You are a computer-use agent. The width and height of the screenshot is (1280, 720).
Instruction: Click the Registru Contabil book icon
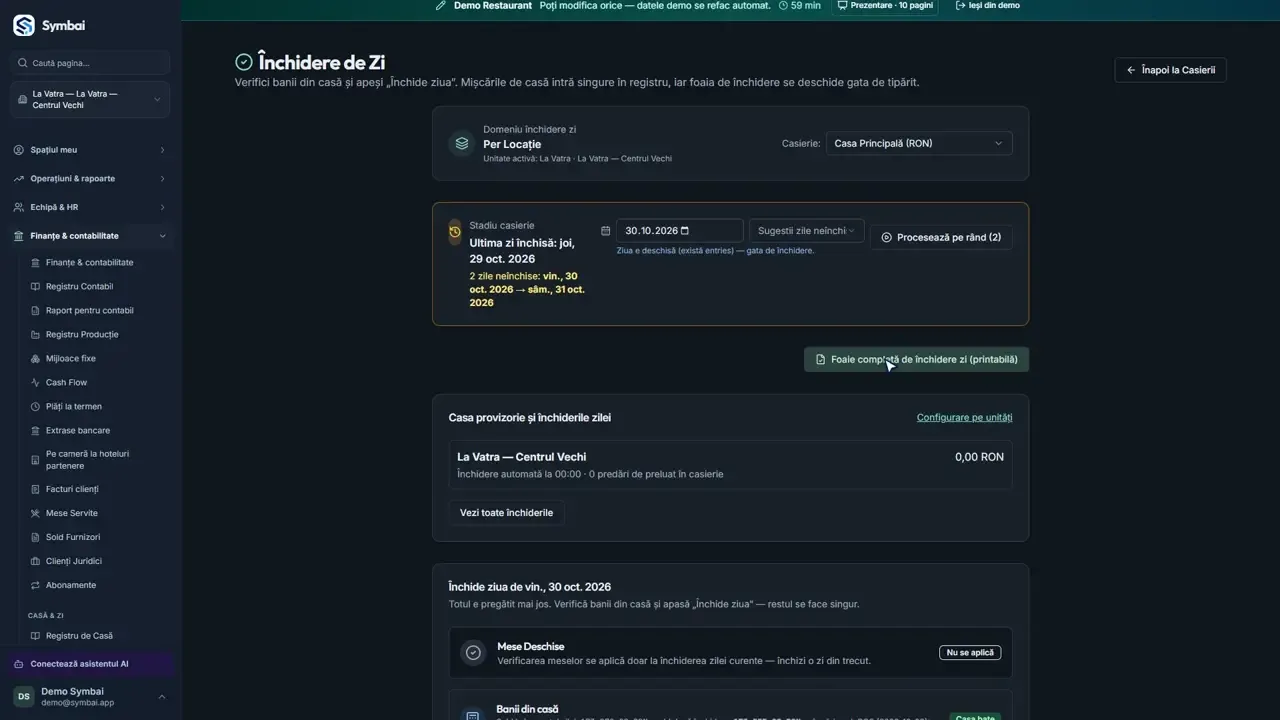pyautogui.click(x=36, y=287)
